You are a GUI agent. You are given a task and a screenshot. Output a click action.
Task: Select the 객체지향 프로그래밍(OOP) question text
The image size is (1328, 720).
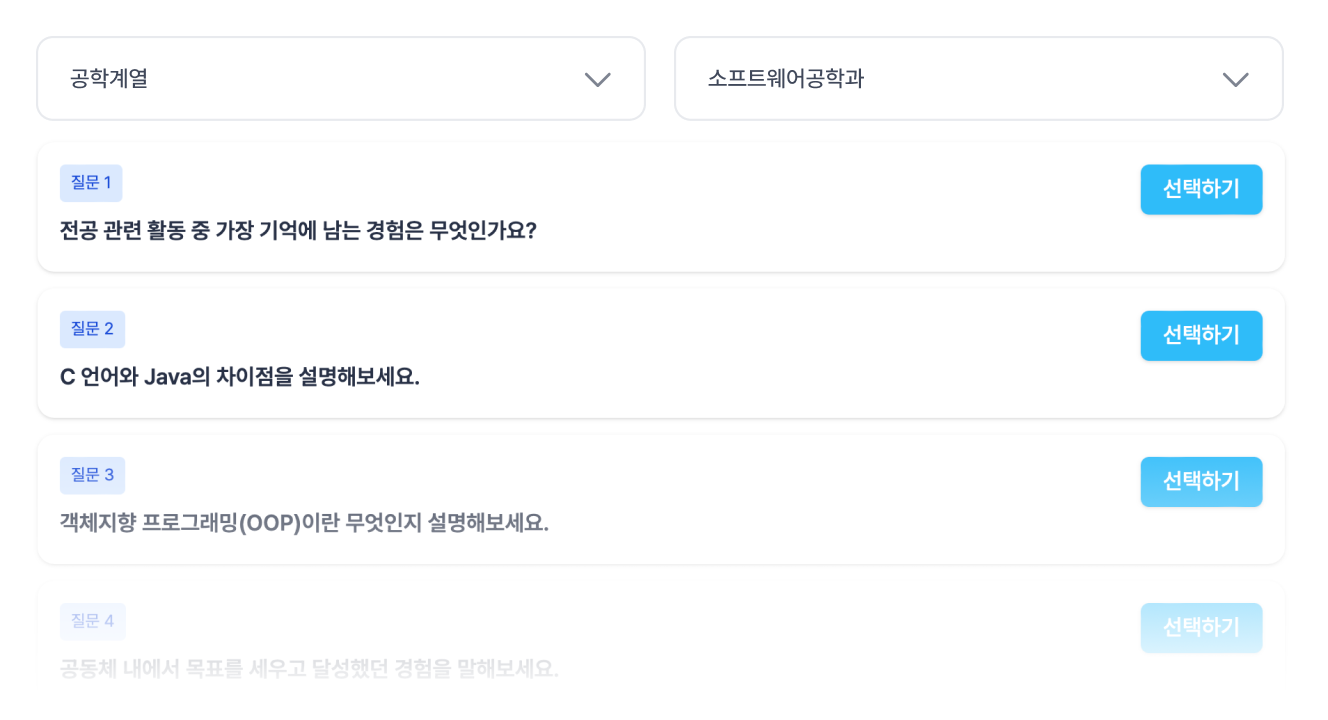pos(304,523)
